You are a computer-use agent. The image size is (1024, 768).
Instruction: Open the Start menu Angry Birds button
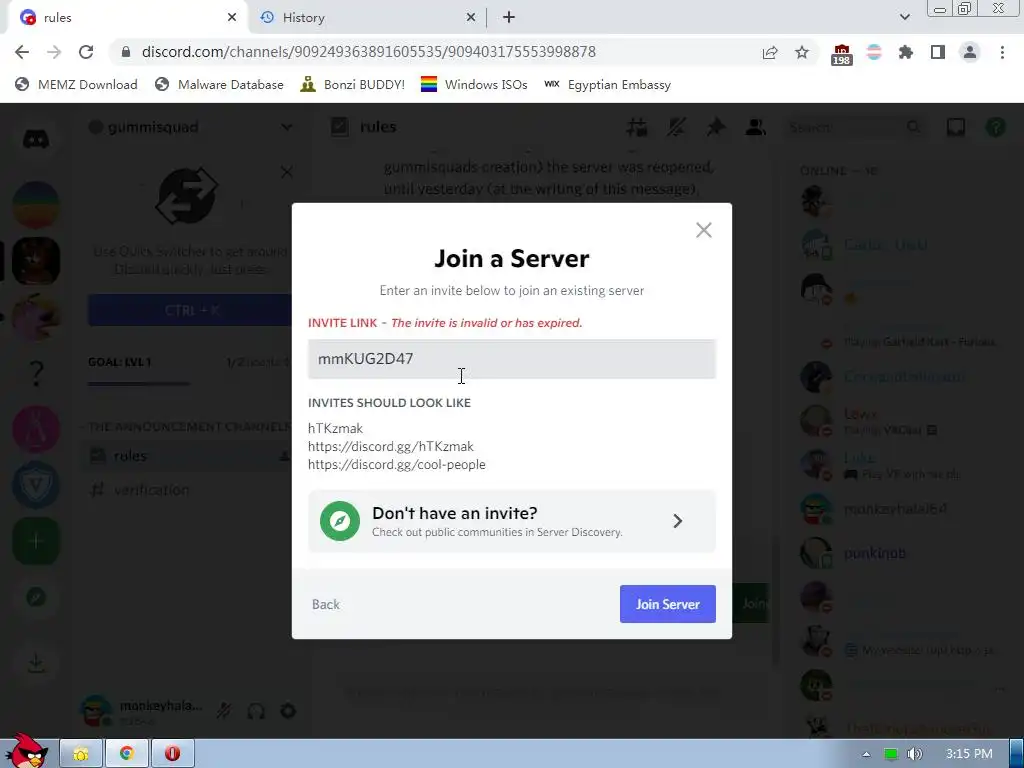[26, 750]
